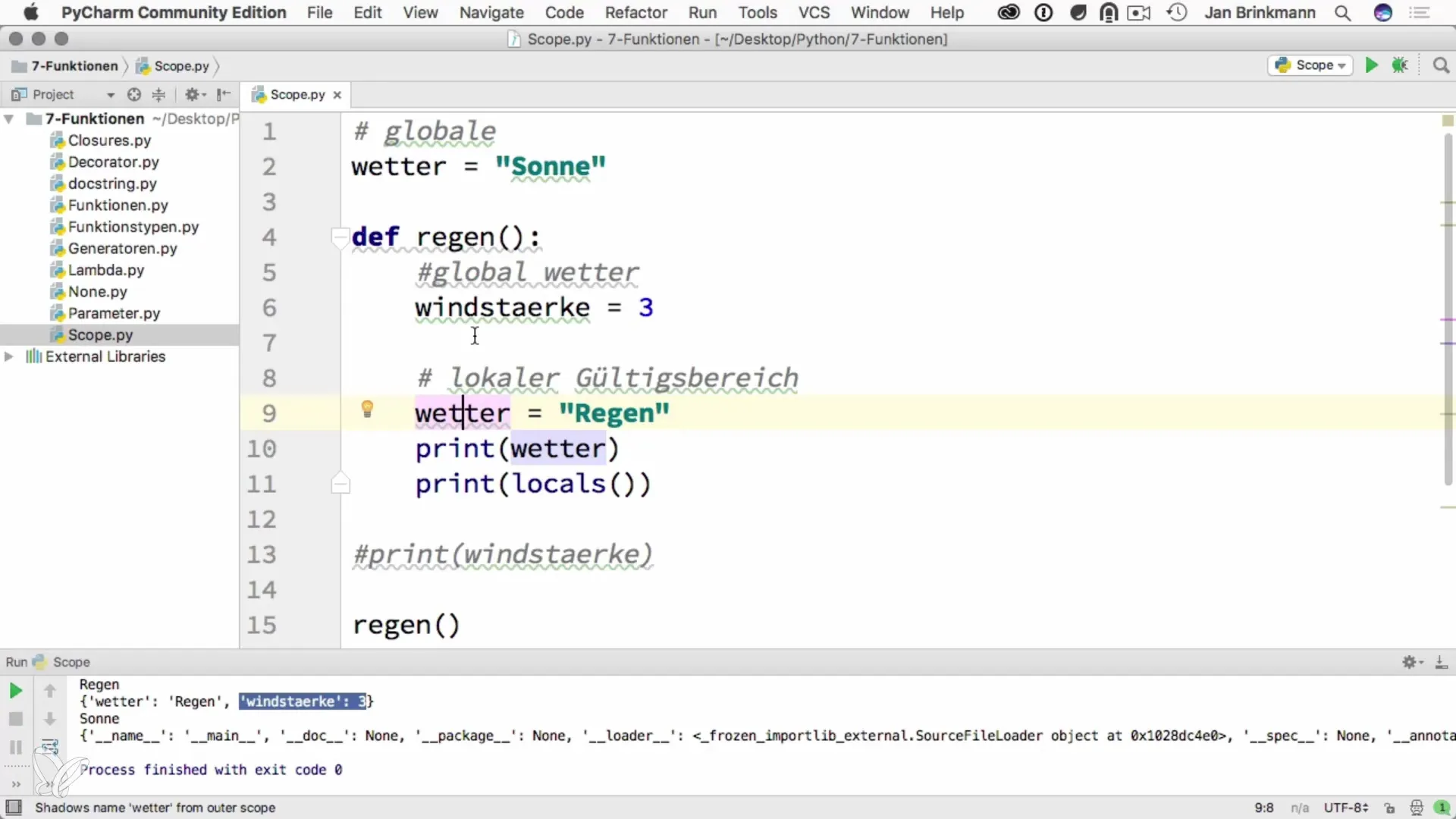Show more Run panel actions chevron
1456x819 pixels.
(x=15, y=784)
